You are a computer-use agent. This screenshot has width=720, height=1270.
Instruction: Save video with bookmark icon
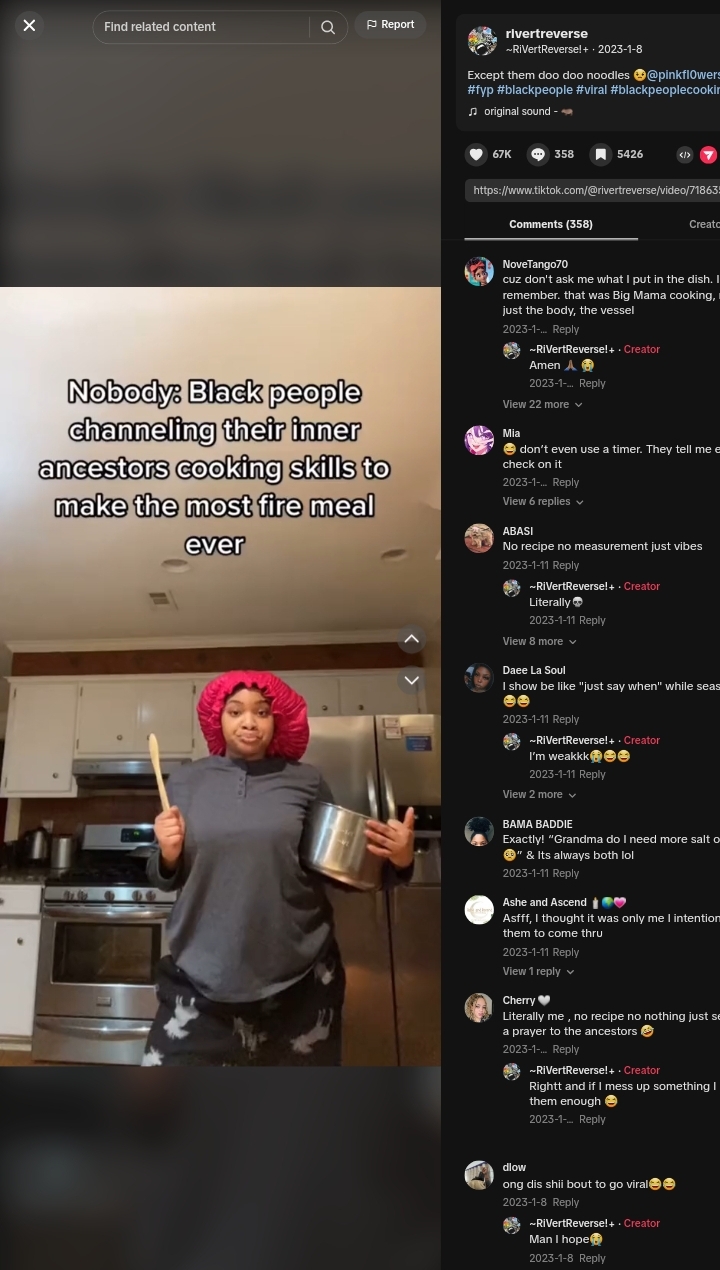coord(600,154)
